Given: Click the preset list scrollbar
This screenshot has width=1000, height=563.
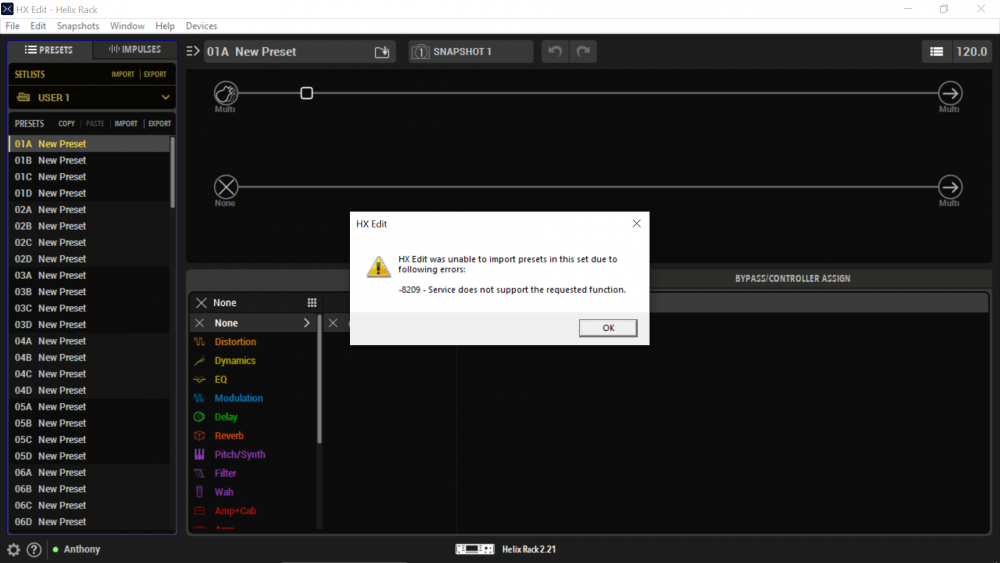Looking at the screenshot, I should pyautogui.click(x=172, y=172).
